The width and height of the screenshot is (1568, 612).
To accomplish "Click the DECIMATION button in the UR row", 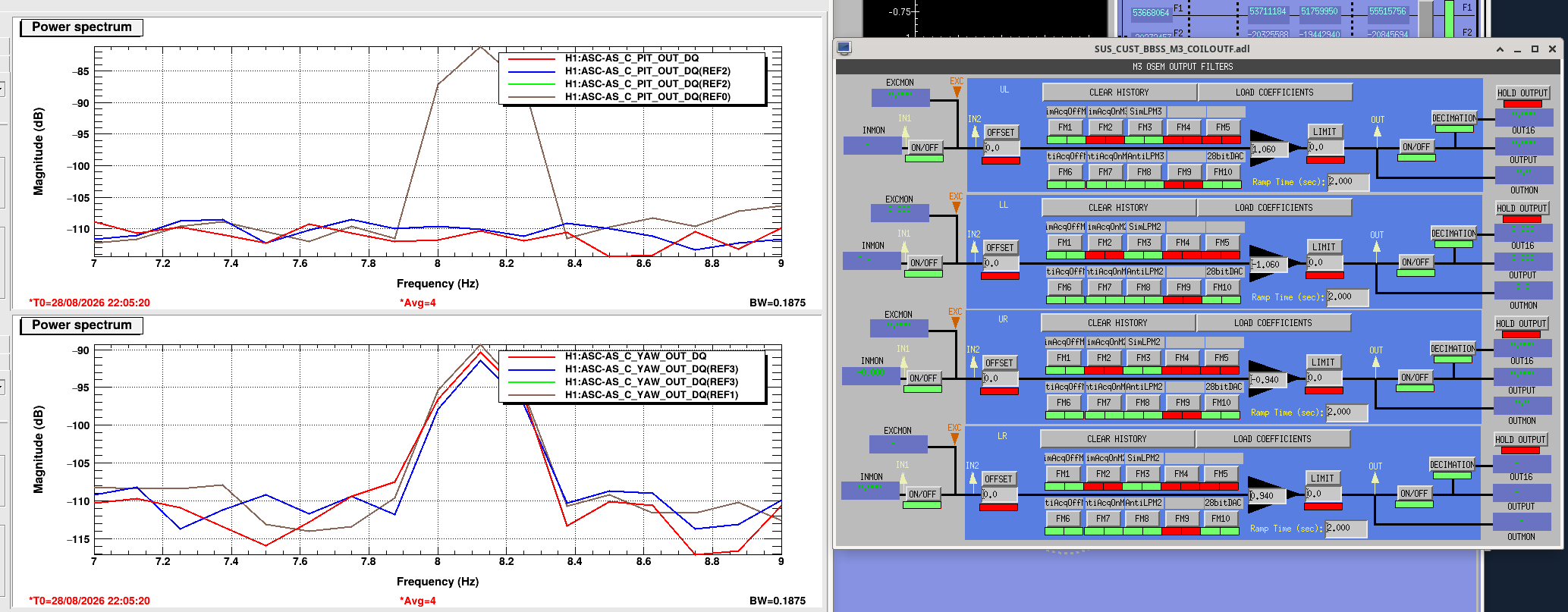I will click(1453, 349).
